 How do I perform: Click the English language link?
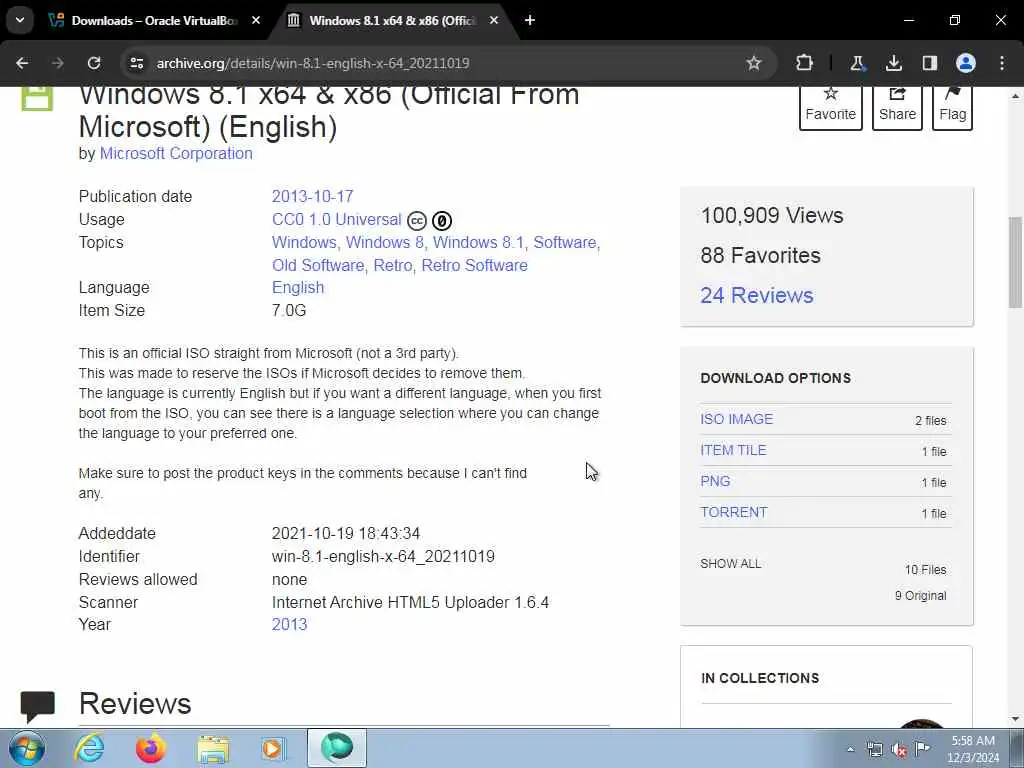(298, 287)
